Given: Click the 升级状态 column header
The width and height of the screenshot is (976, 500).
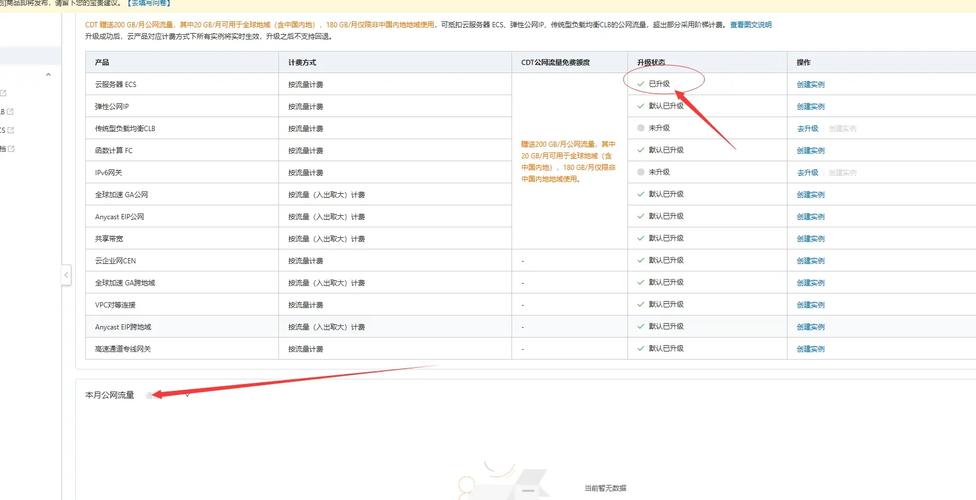Looking at the screenshot, I should tap(650, 63).
